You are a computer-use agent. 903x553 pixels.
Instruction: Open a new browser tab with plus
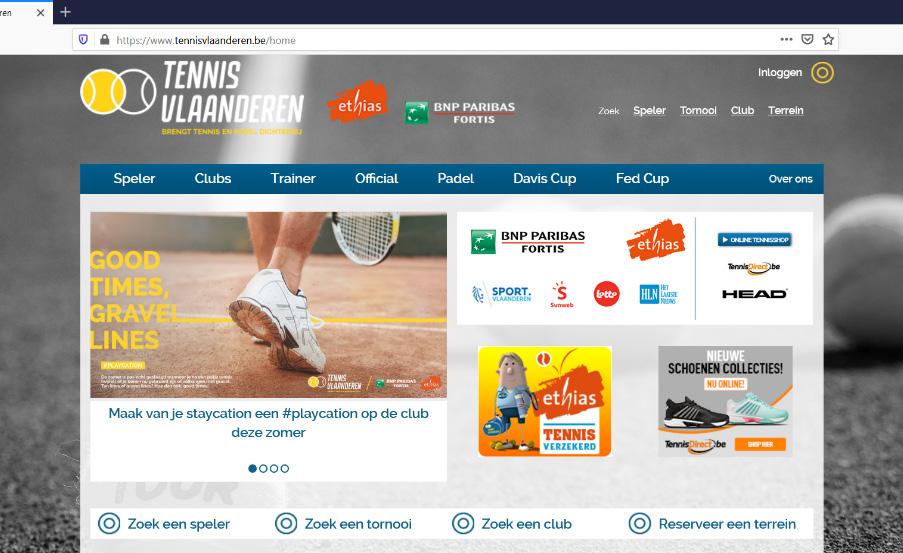(x=65, y=12)
